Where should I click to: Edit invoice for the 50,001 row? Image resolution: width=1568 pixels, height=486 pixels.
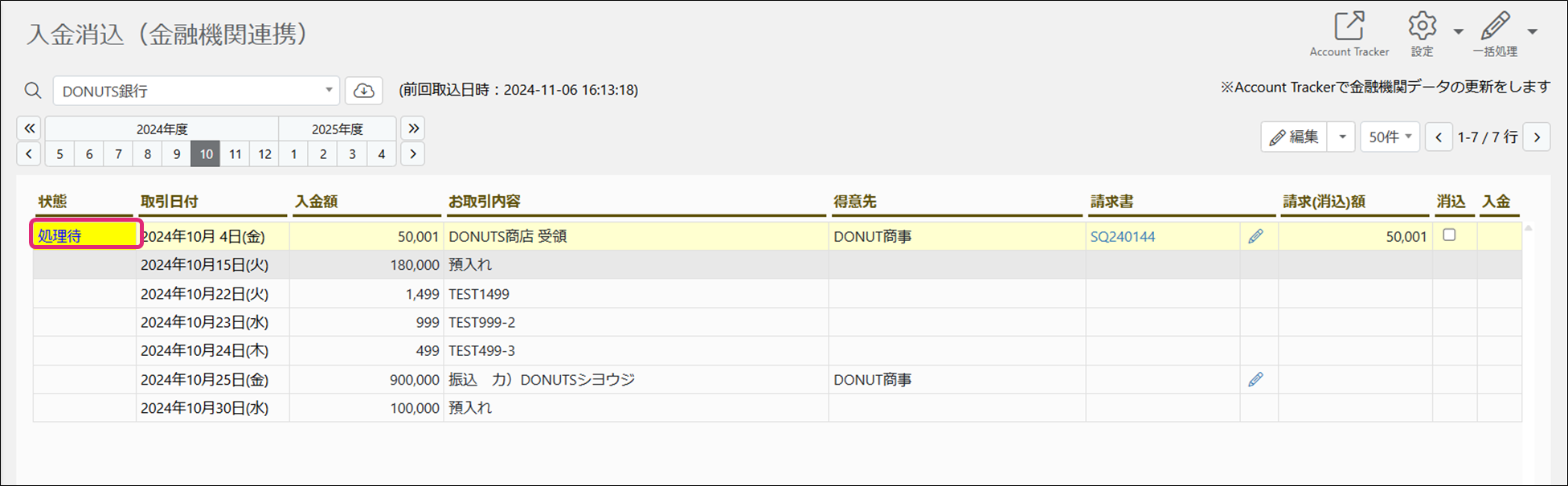click(1255, 236)
